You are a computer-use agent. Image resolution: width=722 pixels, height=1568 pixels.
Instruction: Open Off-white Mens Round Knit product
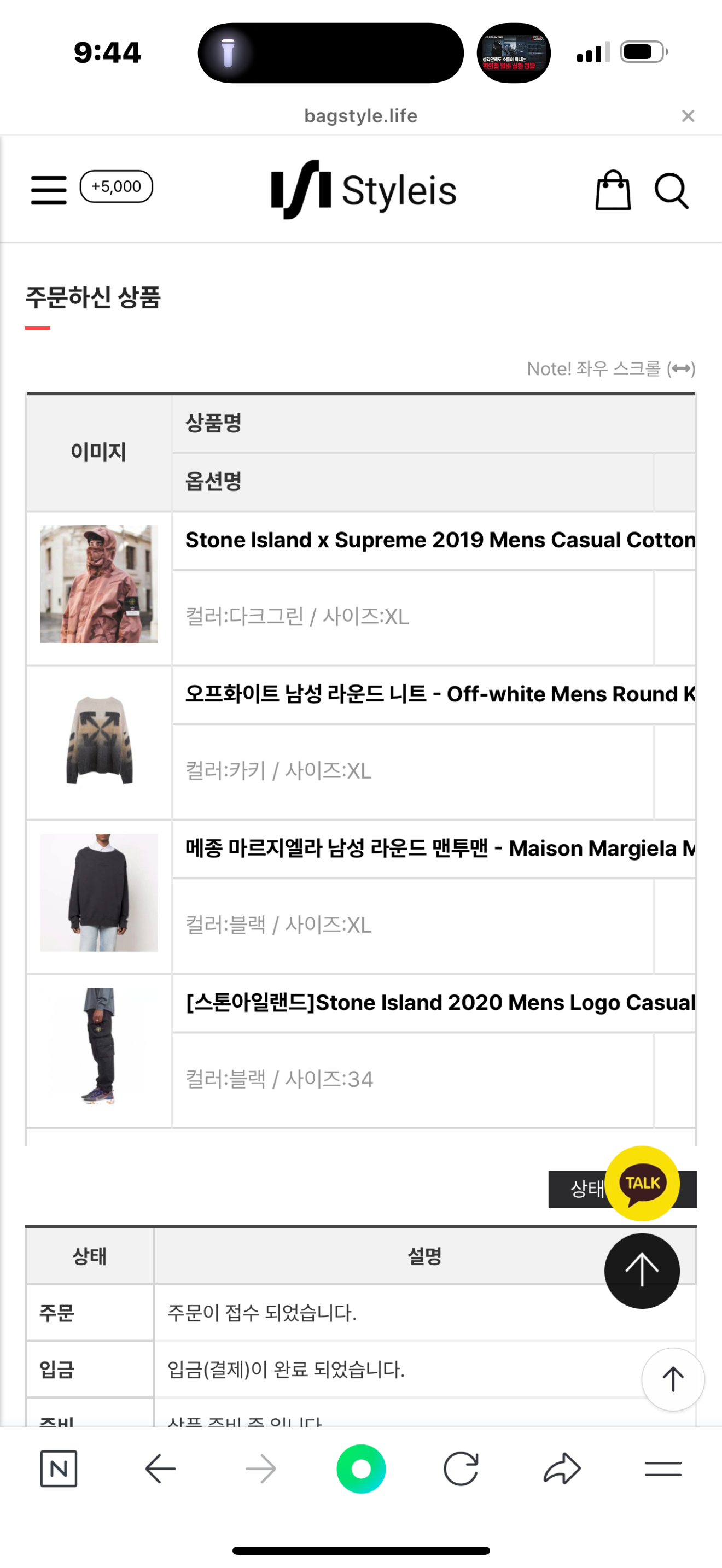pos(440,694)
